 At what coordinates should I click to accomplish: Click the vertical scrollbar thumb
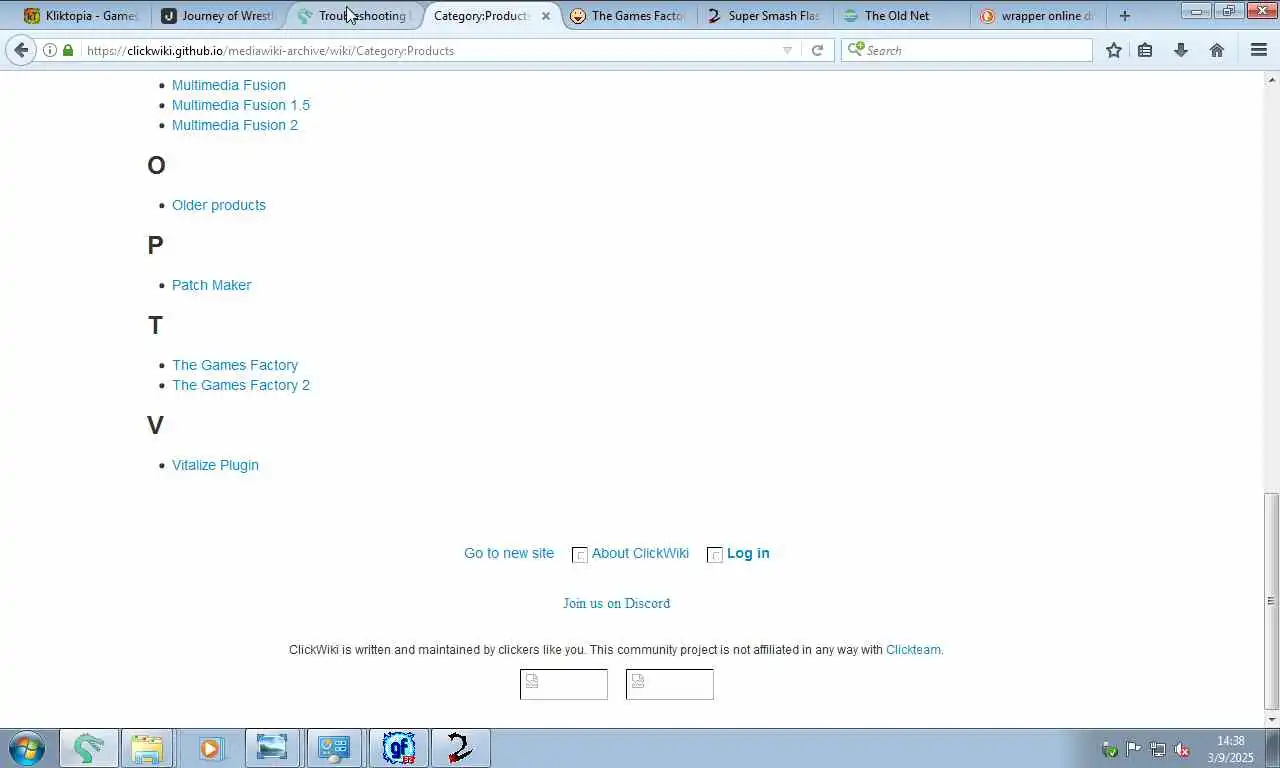click(1271, 600)
